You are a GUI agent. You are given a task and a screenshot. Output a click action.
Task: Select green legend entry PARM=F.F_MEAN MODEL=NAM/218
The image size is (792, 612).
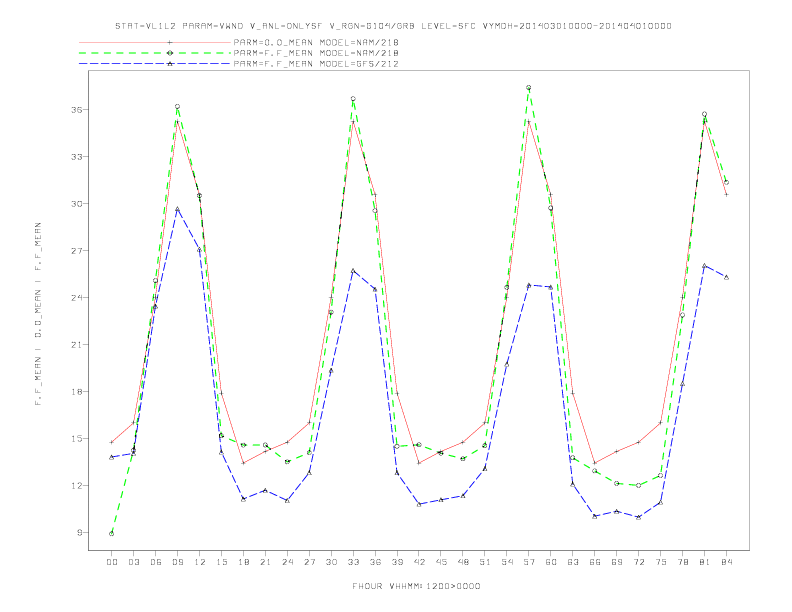pos(316,53)
